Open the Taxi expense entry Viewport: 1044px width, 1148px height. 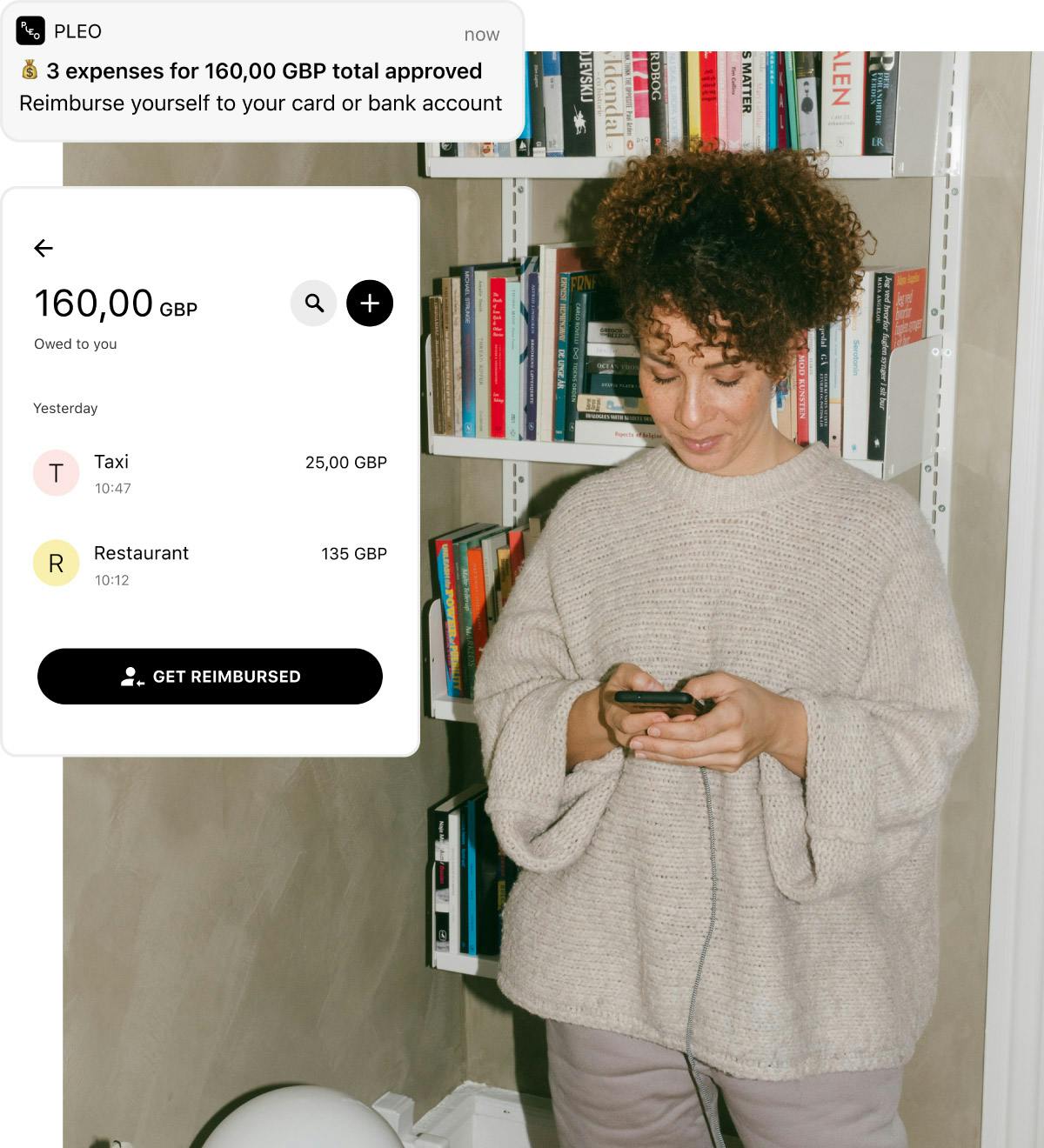coord(210,473)
